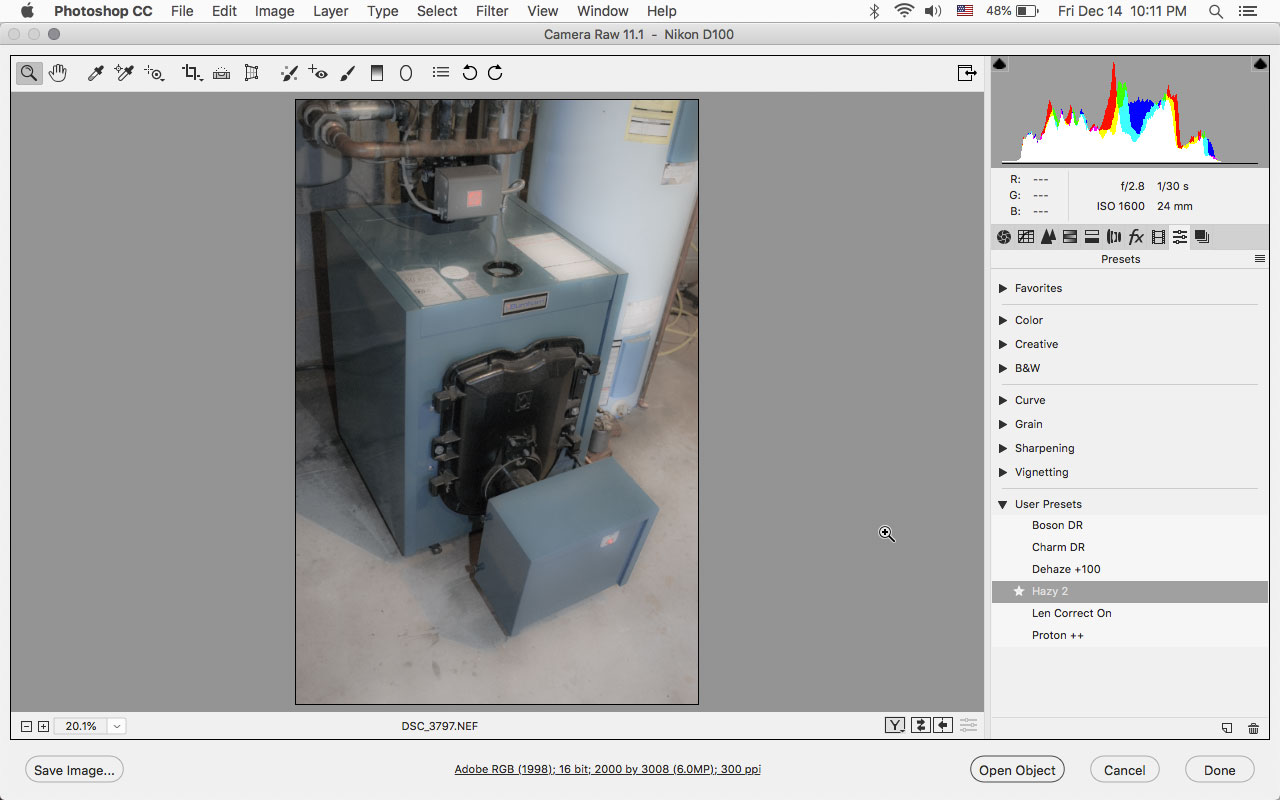Viewport: 1280px width, 800px height.
Task: Open the Presets panel flyout menu
Action: pyautogui.click(x=1260, y=259)
